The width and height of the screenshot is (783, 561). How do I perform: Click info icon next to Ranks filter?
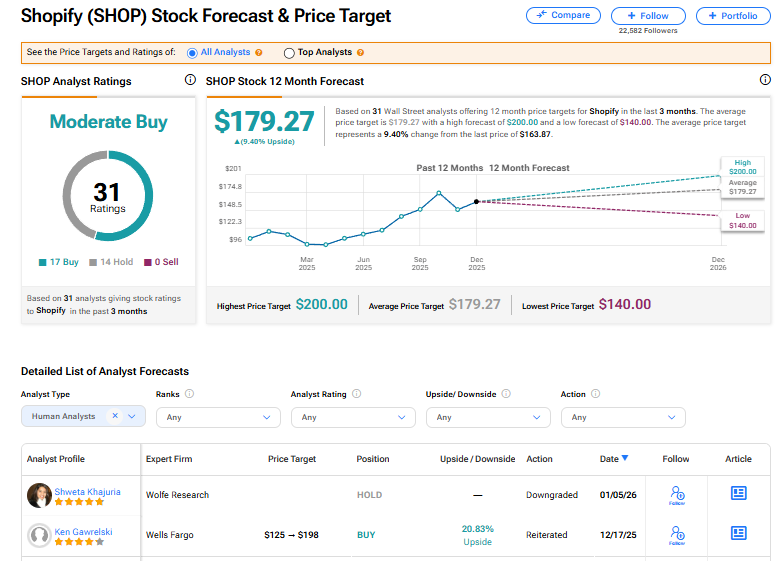click(190, 394)
